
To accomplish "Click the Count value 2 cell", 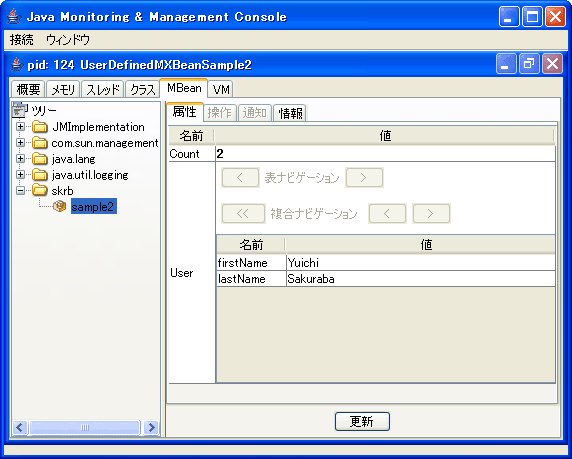I will [x=385, y=154].
